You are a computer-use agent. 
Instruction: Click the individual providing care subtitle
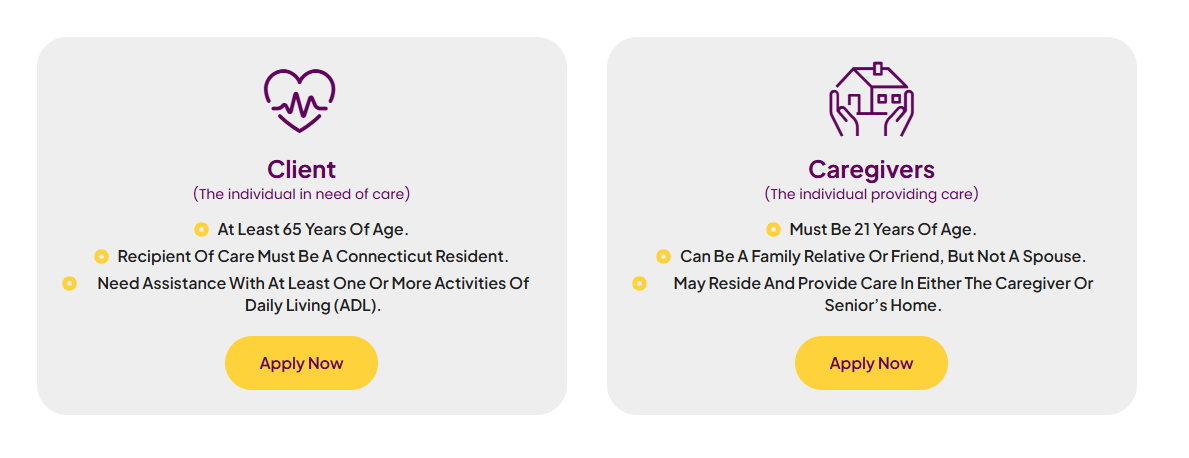point(871,194)
